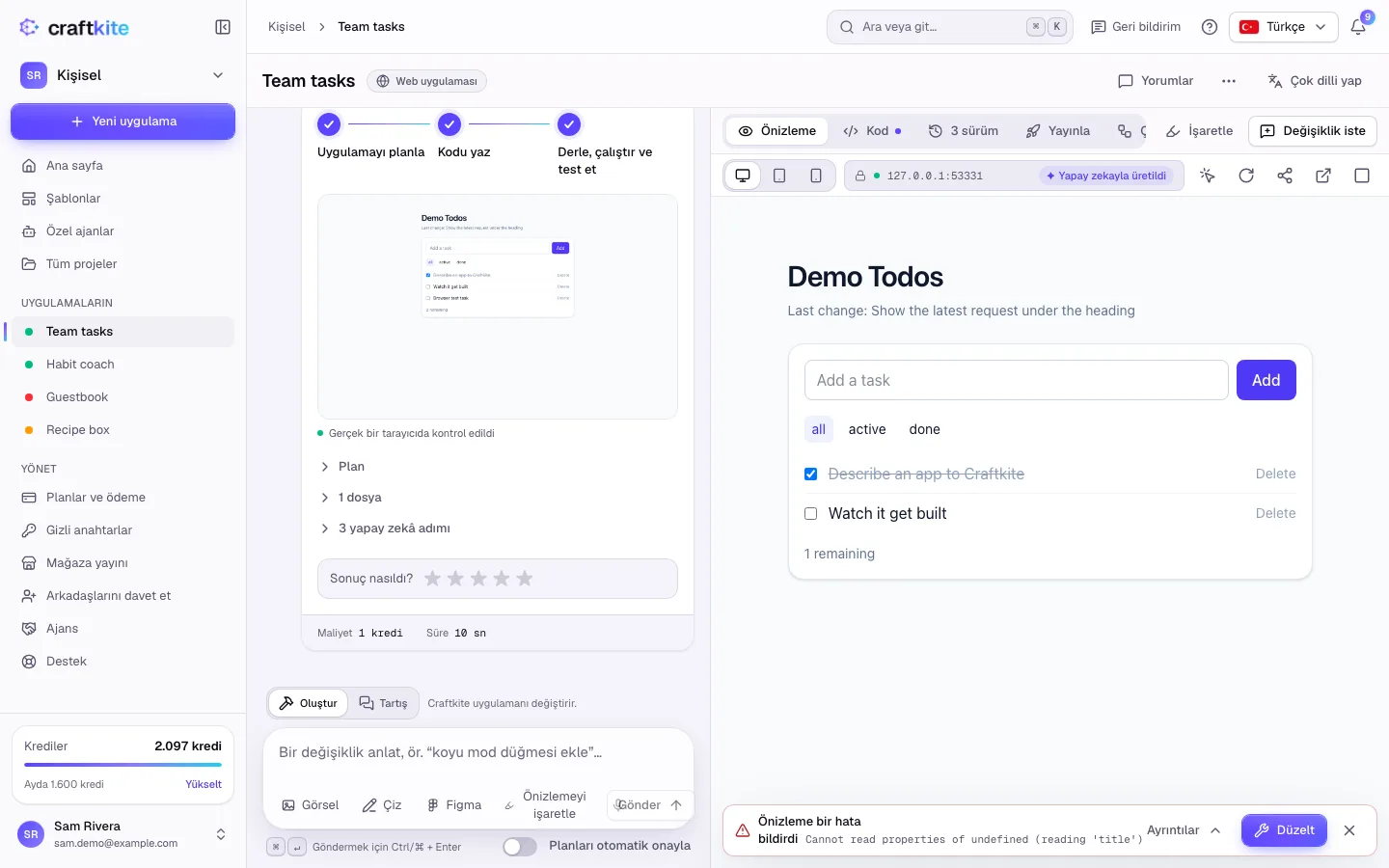1389x868 pixels.
Task: Attach an image with Görsel
Action: pos(311,805)
